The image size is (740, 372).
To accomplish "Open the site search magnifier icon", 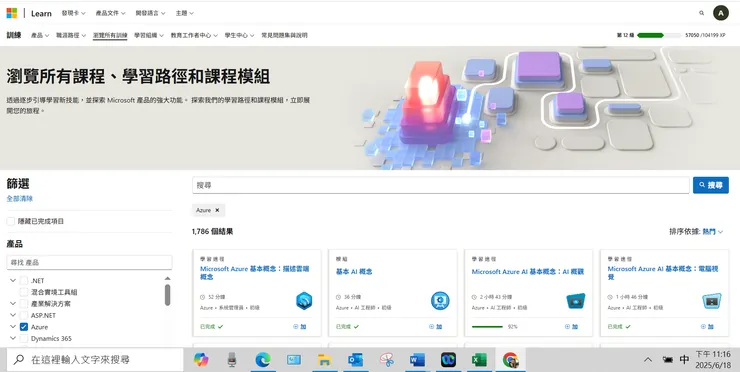I will pyautogui.click(x=701, y=13).
